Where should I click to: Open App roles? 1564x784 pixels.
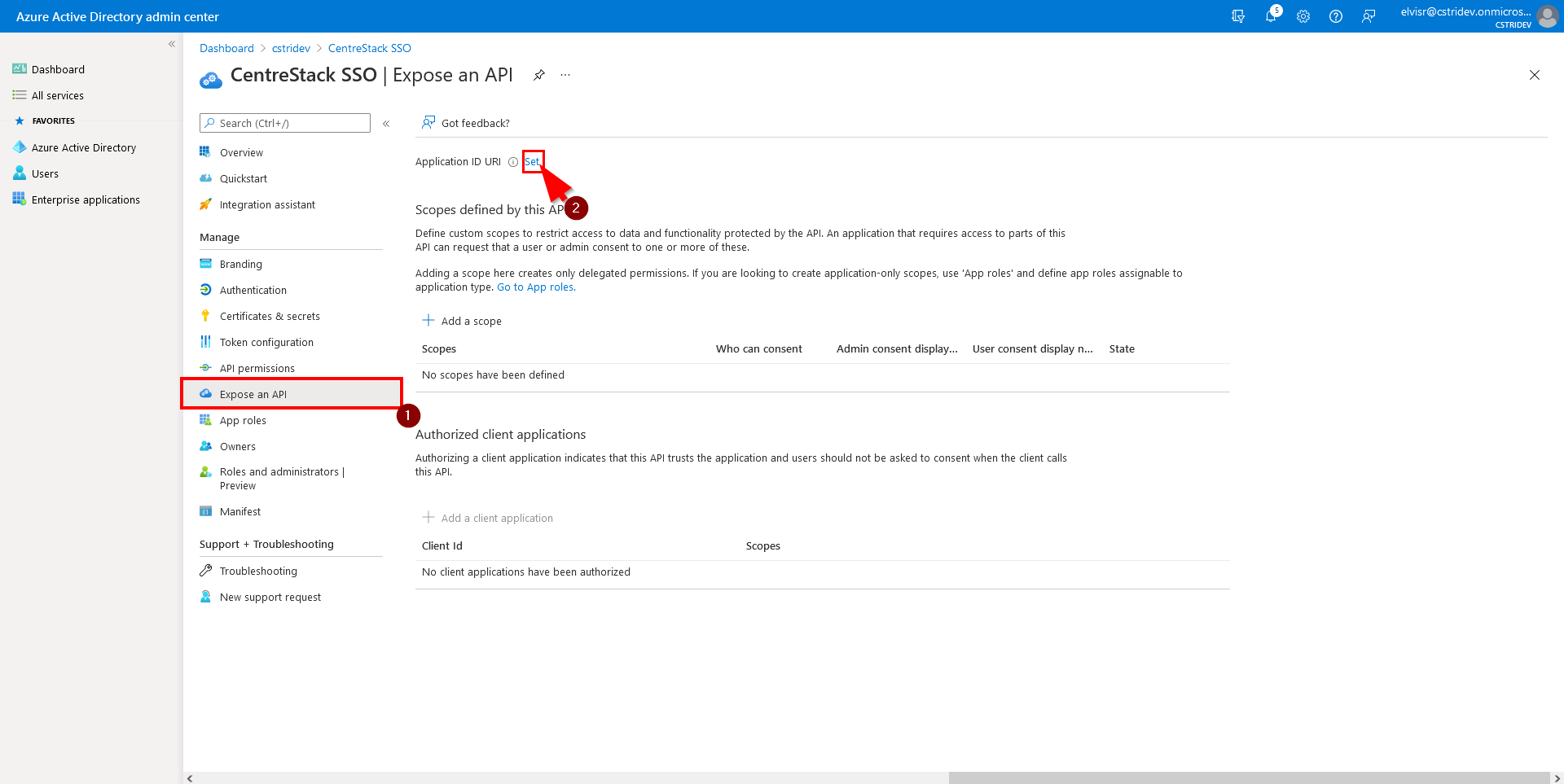(243, 420)
